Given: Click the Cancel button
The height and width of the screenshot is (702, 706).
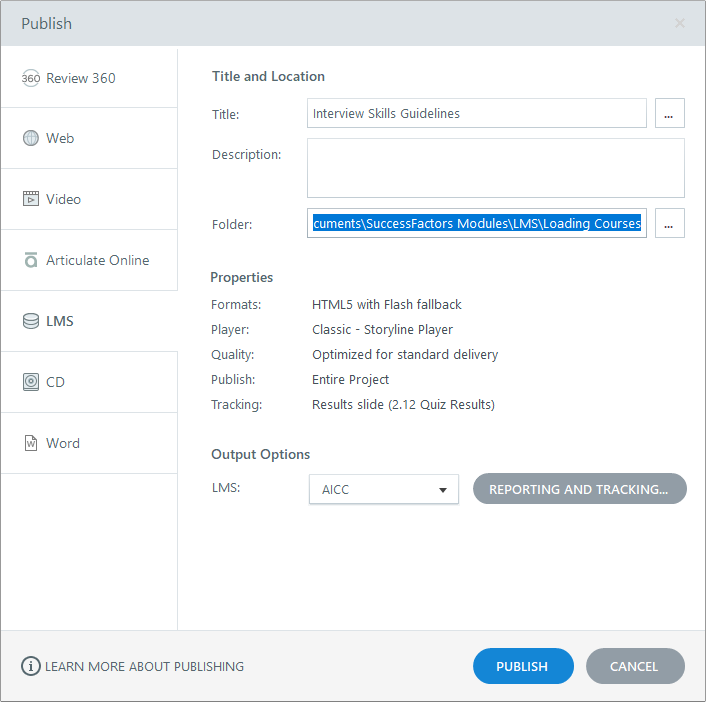Looking at the screenshot, I should pos(635,666).
